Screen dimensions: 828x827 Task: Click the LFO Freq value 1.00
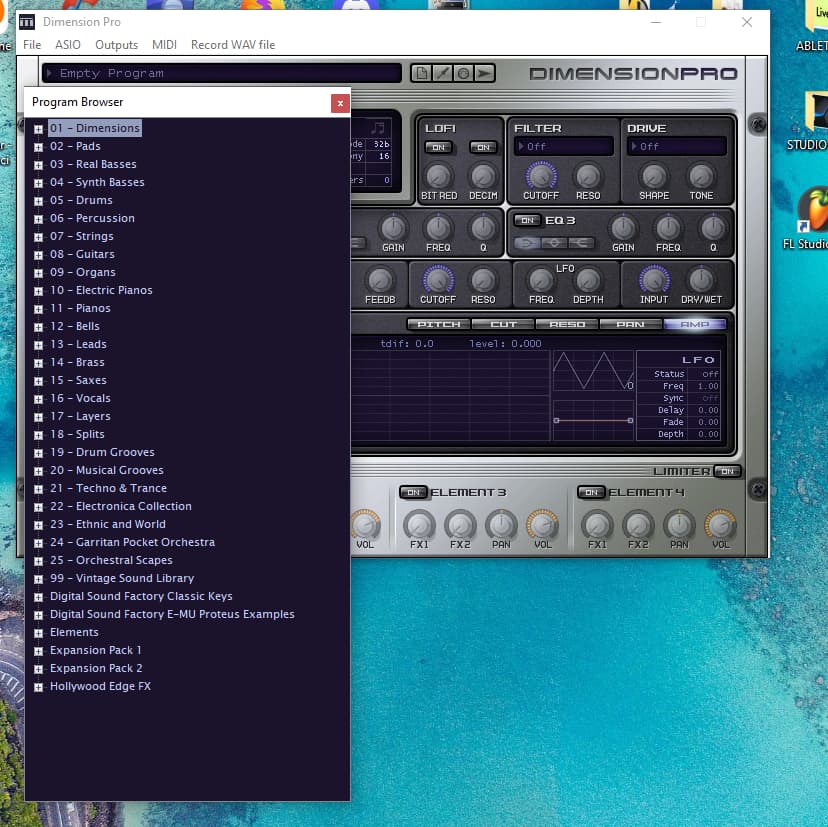pos(708,386)
